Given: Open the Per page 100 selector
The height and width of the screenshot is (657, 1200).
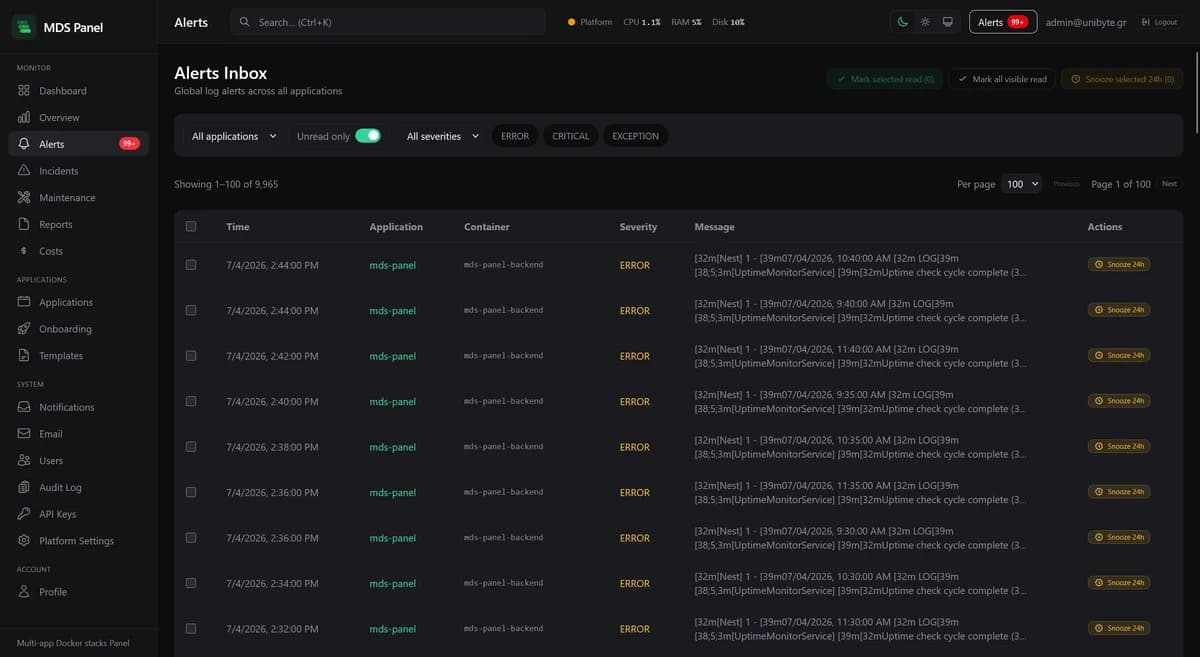Looking at the screenshot, I should [1022, 184].
